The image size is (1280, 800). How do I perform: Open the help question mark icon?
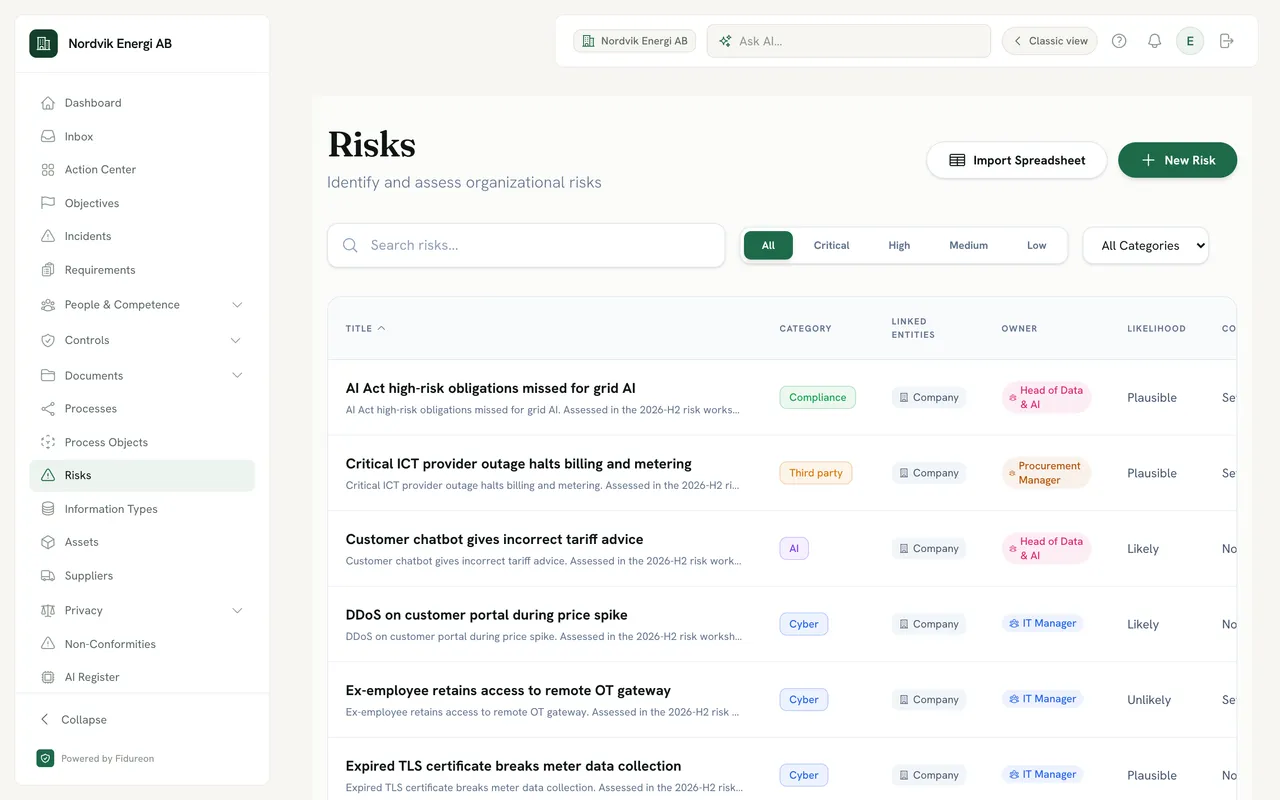[1119, 41]
